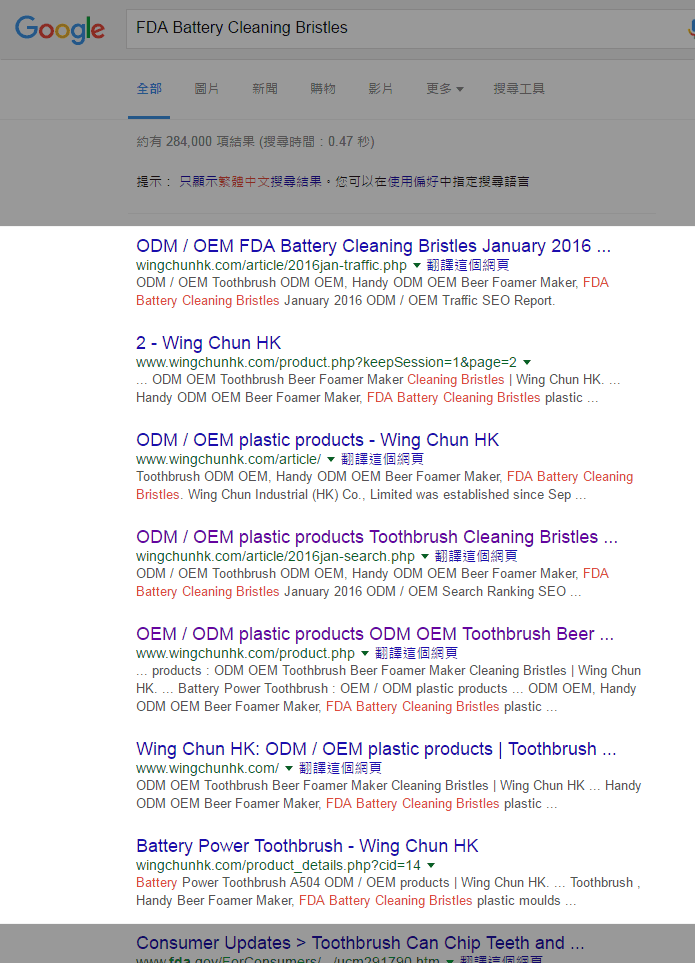Click URL text wingchunhk.com/article/2016jan-search.php
This screenshot has height=963, width=695.
(x=276, y=556)
